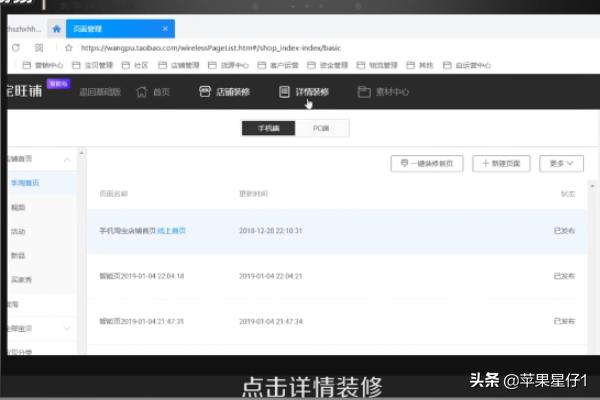Screen dimensions: 600x400
Task: Open the 线上首页 link
Action: pos(172,231)
